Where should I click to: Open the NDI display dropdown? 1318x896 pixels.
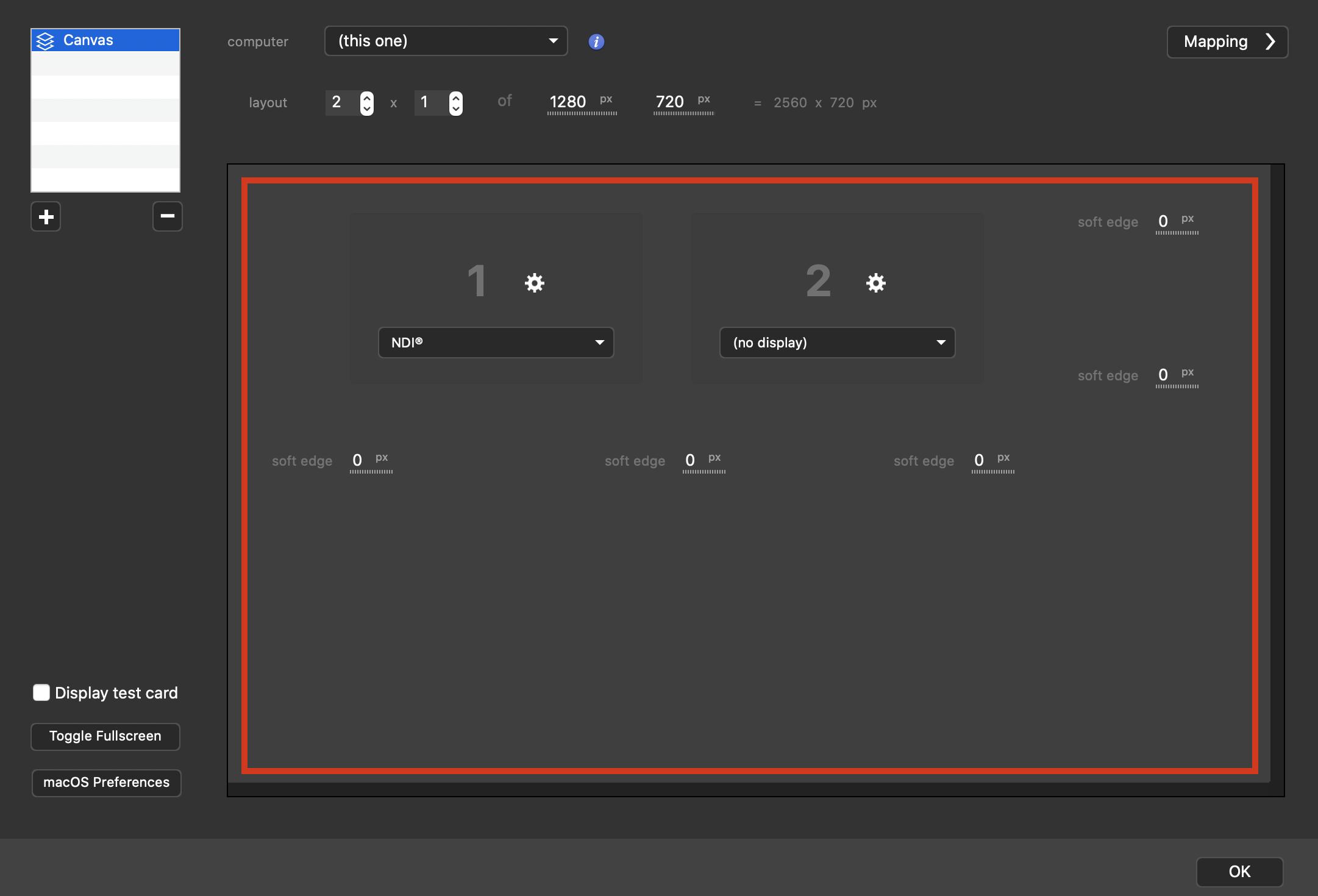pyautogui.click(x=496, y=343)
